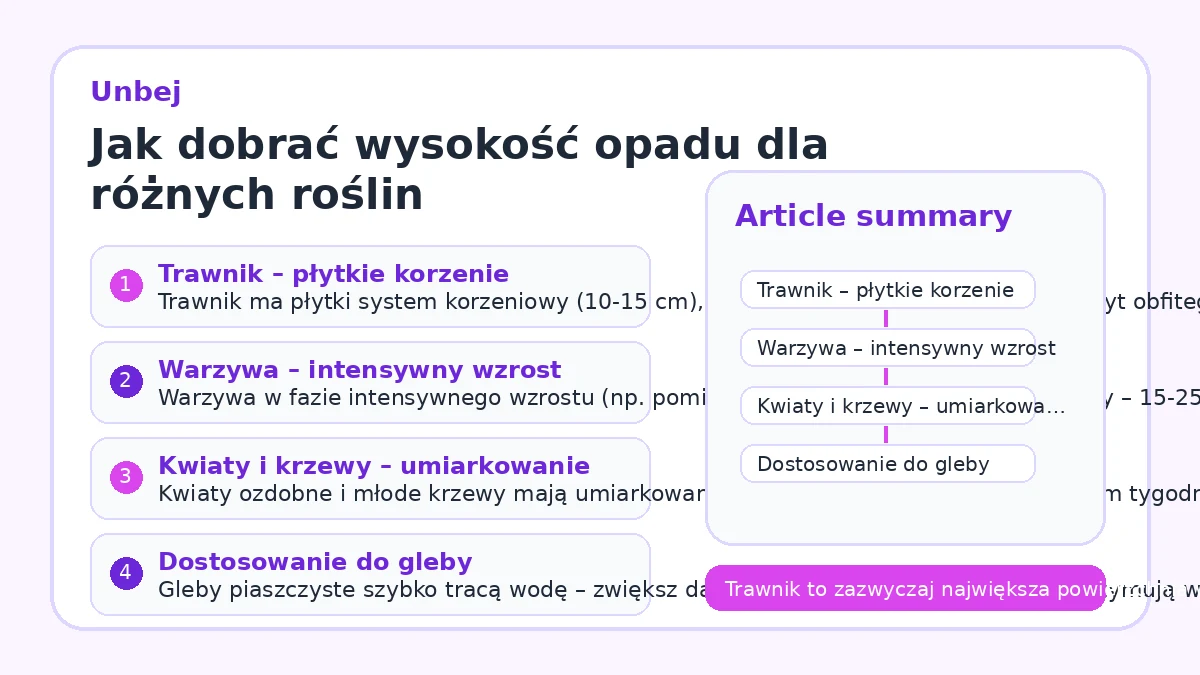Click the pink banner 'Trawnik to zazwyczaj największa'

point(906,588)
